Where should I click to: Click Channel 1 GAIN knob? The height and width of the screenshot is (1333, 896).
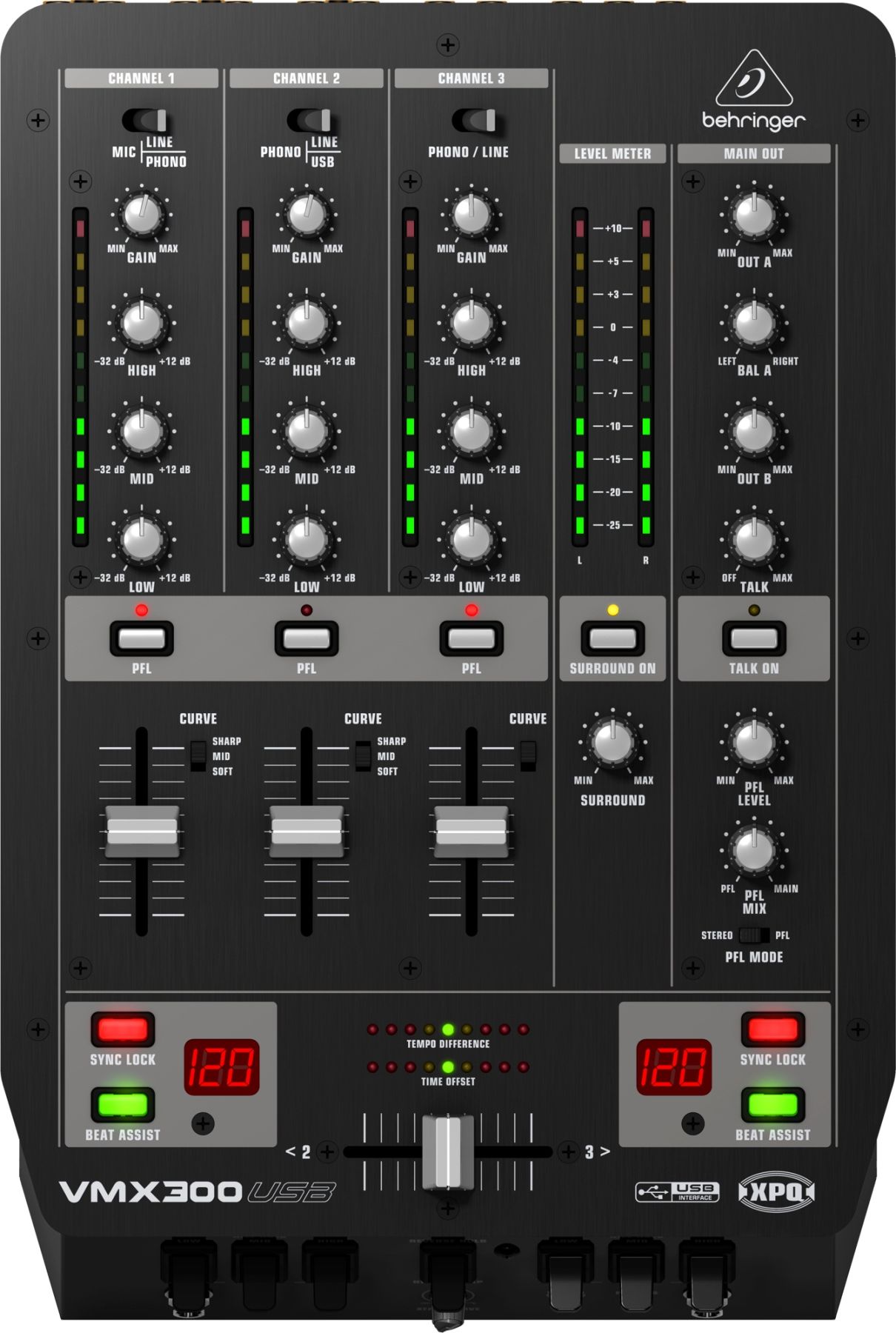(x=141, y=214)
